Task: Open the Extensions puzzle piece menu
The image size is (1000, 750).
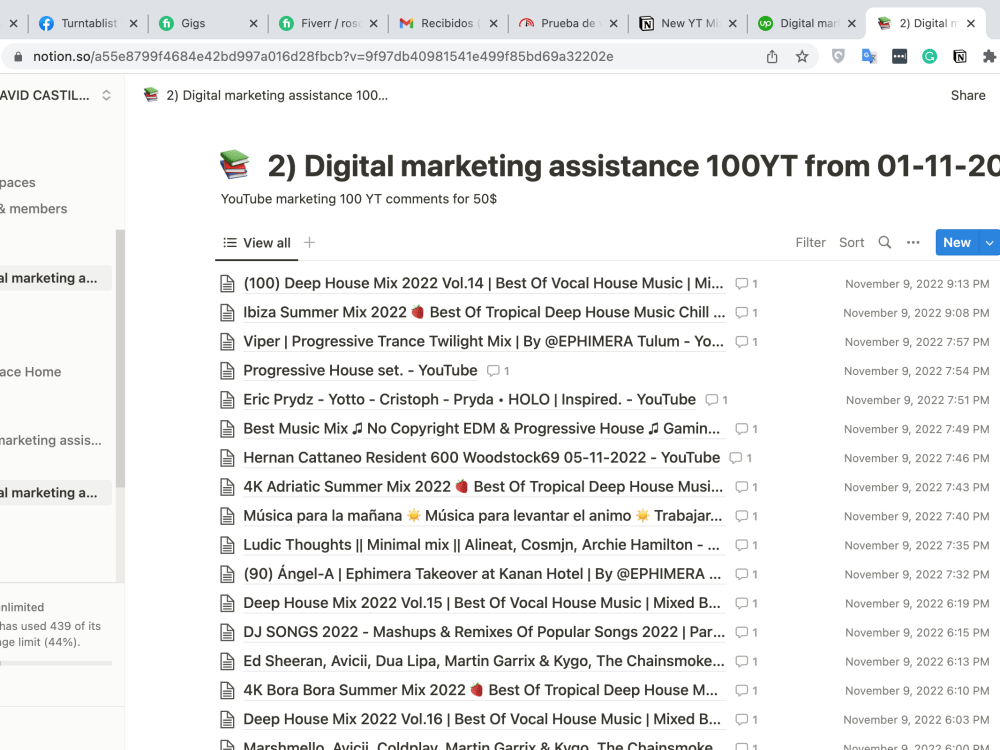Action: click(x=989, y=57)
